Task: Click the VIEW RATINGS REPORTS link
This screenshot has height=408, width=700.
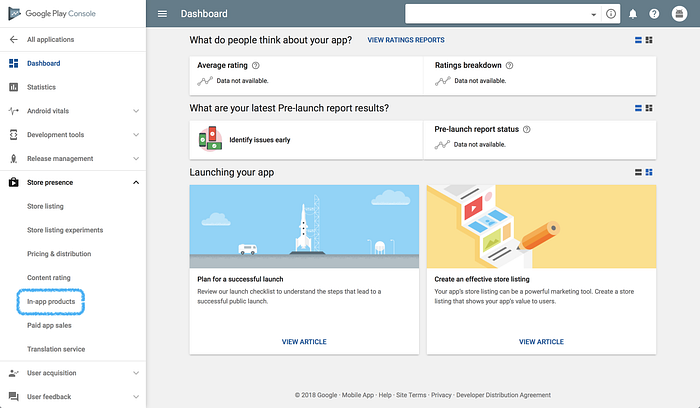Action: tap(406, 40)
